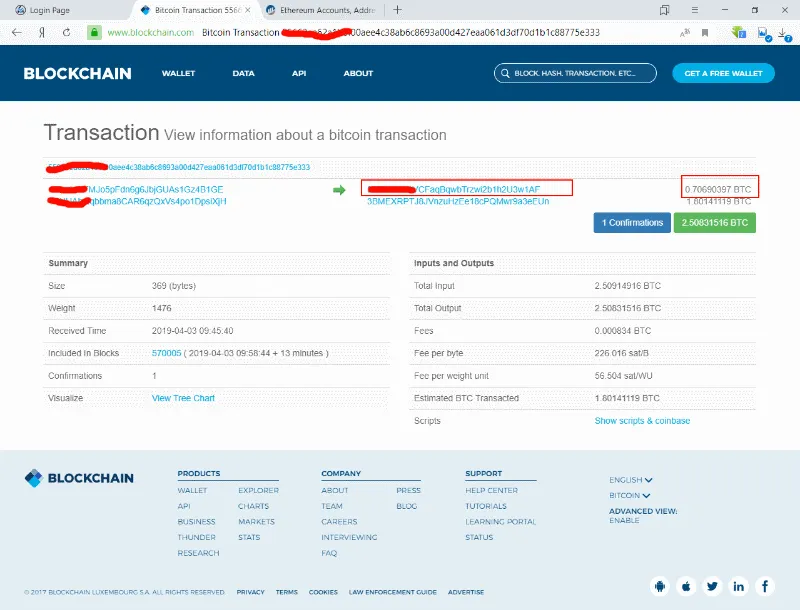Open the browser downloads icon
The height and width of the screenshot is (610, 800).
pyautogui.click(x=785, y=35)
